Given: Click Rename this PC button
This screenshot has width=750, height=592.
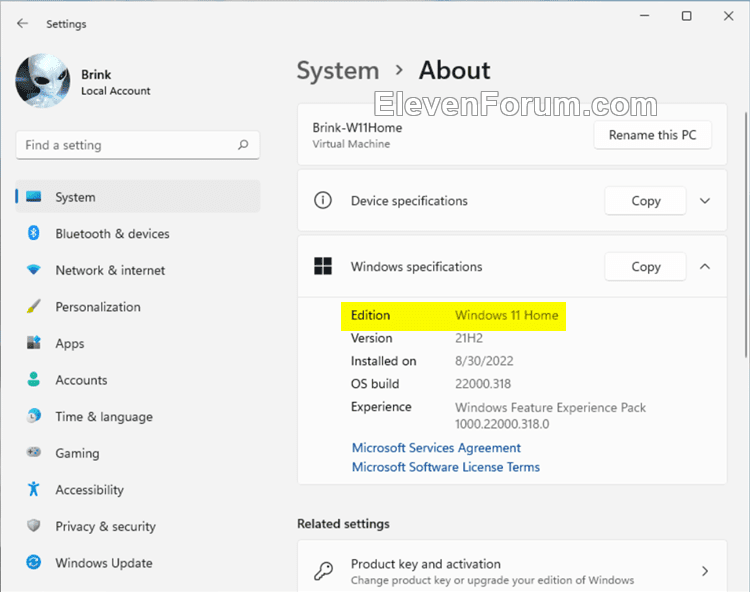Looking at the screenshot, I should coord(652,135).
